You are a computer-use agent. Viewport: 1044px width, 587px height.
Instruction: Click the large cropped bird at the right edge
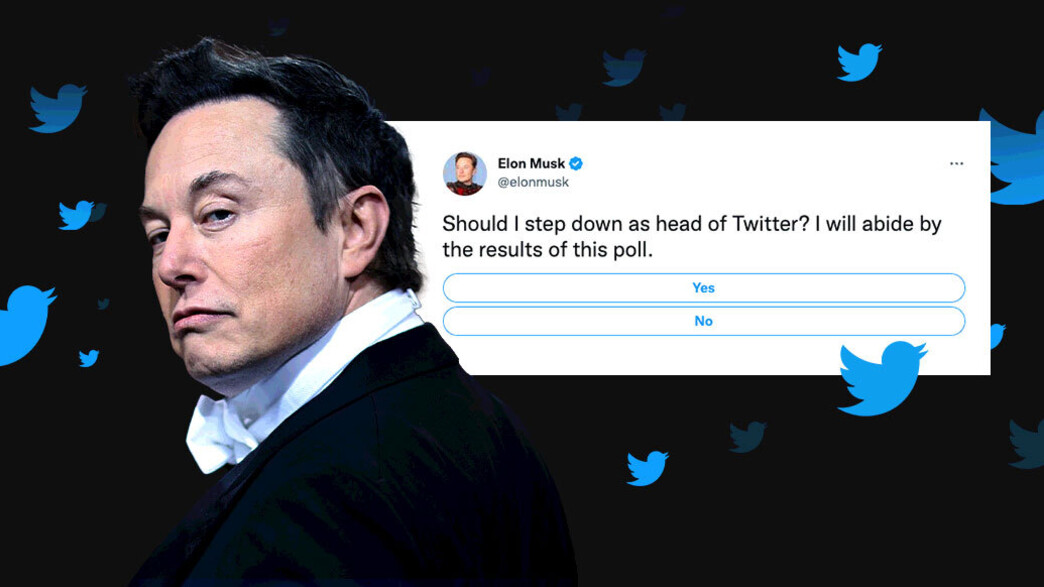click(1017, 157)
